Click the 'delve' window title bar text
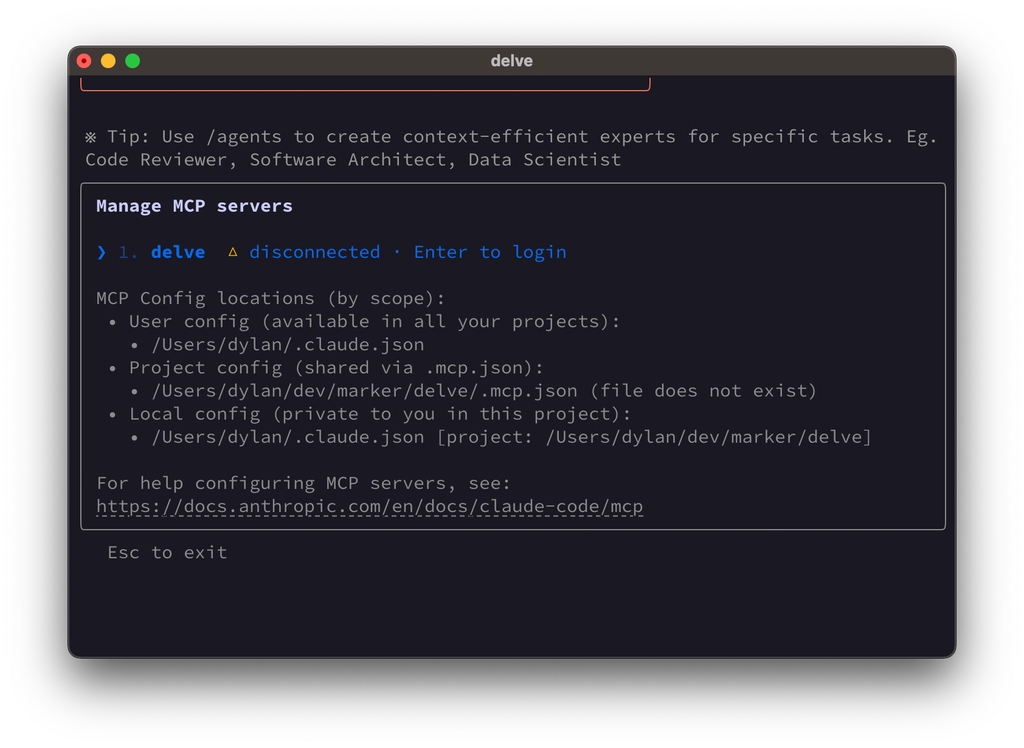Screen dimensions: 1024x748 click(511, 61)
